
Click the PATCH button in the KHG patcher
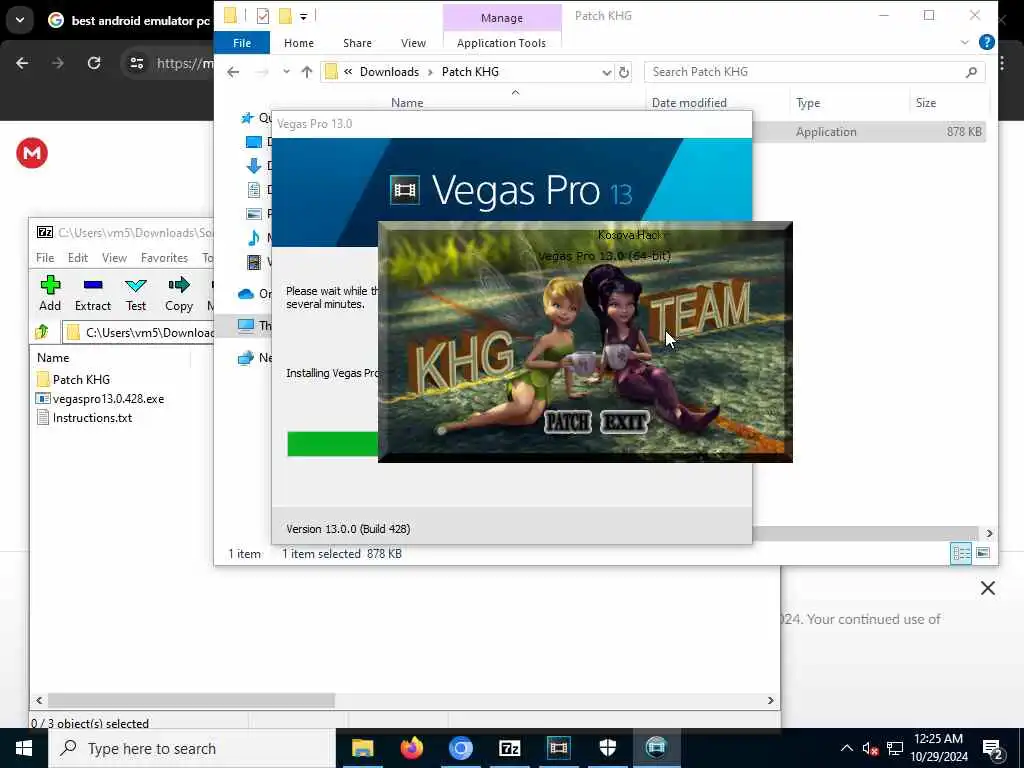click(568, 422)
